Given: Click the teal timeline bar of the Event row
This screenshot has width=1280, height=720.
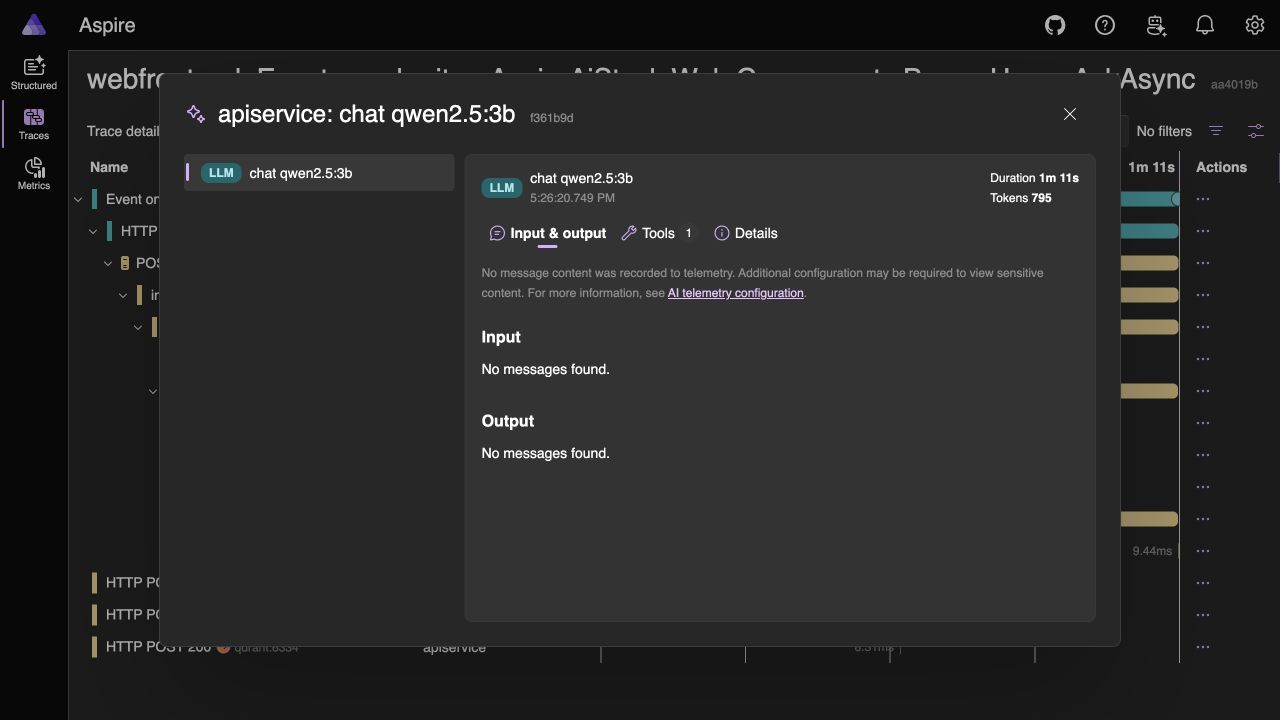Looking at the screenshot, I should click(1149, 199).
